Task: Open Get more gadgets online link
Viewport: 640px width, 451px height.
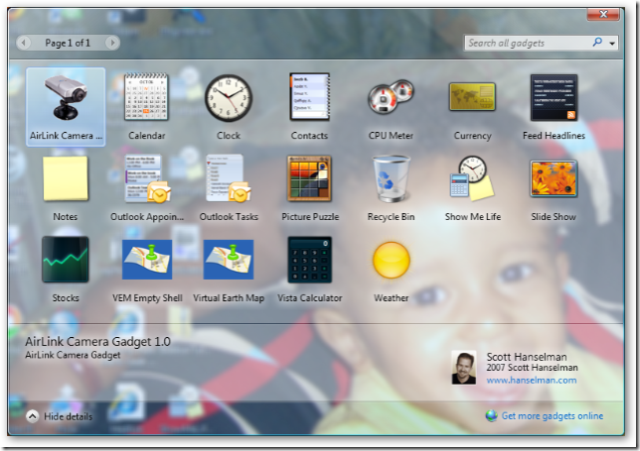Action: coord(552,415)
